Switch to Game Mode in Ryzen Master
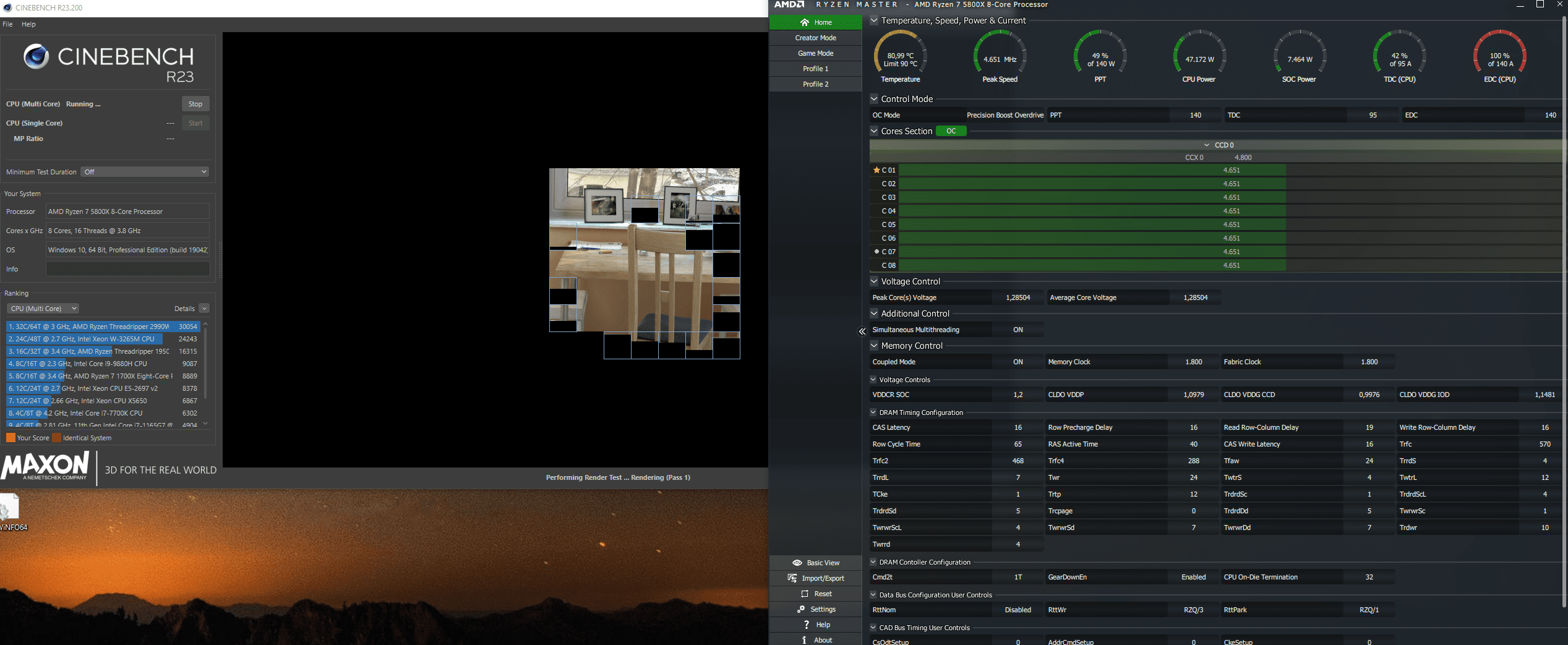This screenshot has height=645, width=1568. pyautogui.click(x=815, y=53)
